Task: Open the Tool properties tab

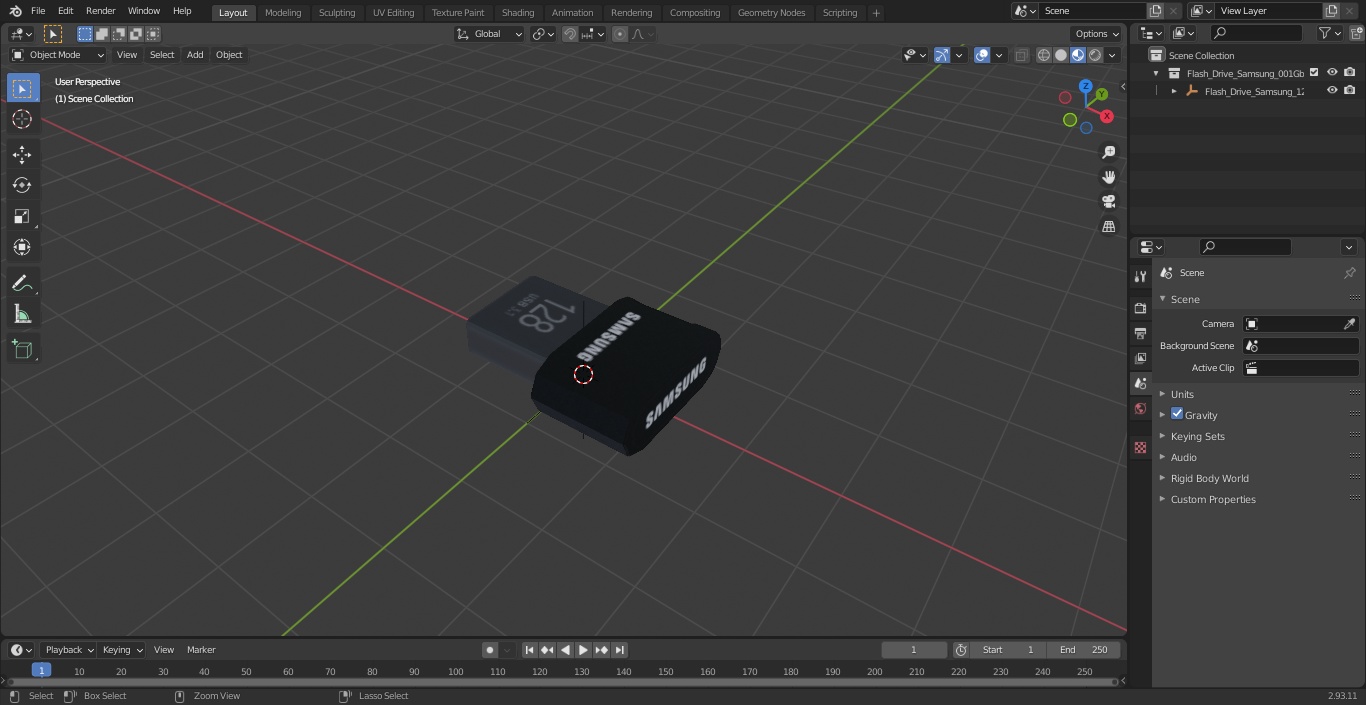Action: [1140, 276]
